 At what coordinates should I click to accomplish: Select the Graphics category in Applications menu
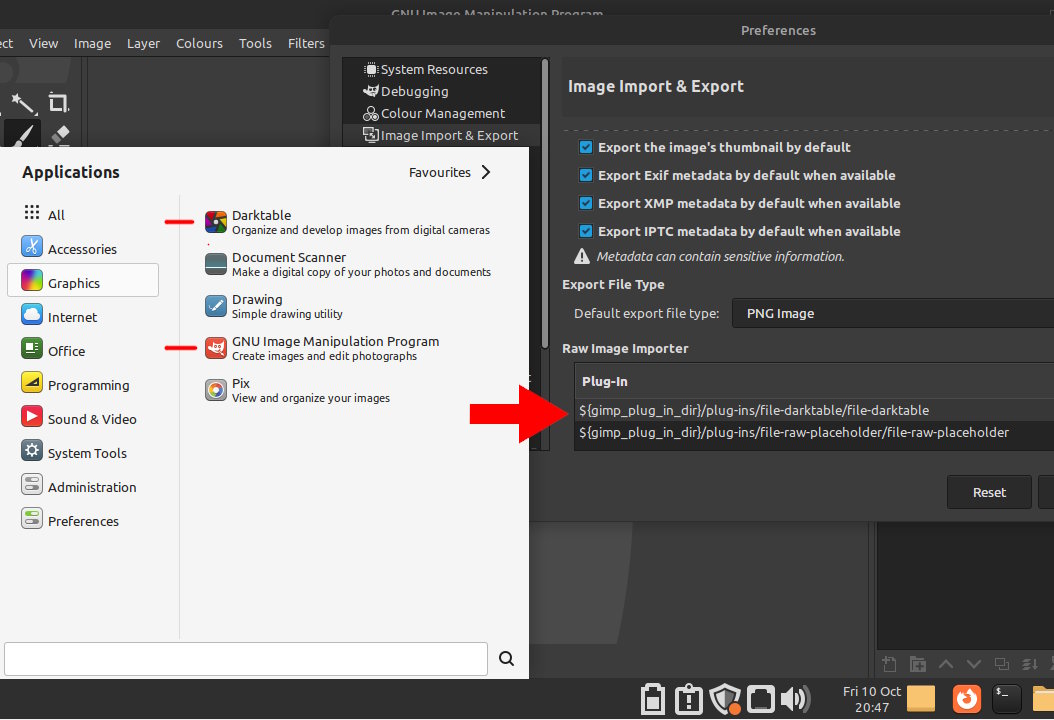[82, 283]
